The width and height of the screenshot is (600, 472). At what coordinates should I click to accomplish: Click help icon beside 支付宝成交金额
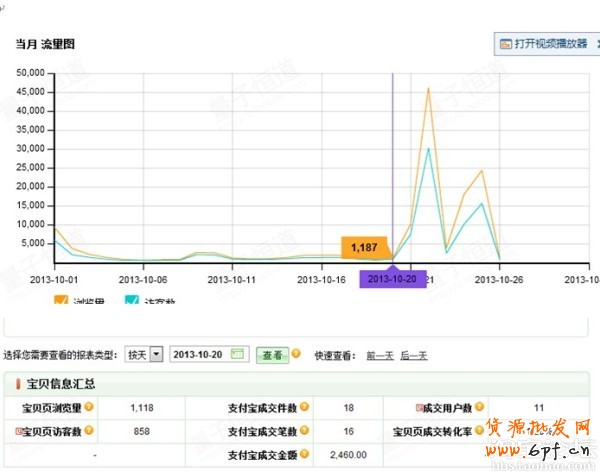click(304, 453)
